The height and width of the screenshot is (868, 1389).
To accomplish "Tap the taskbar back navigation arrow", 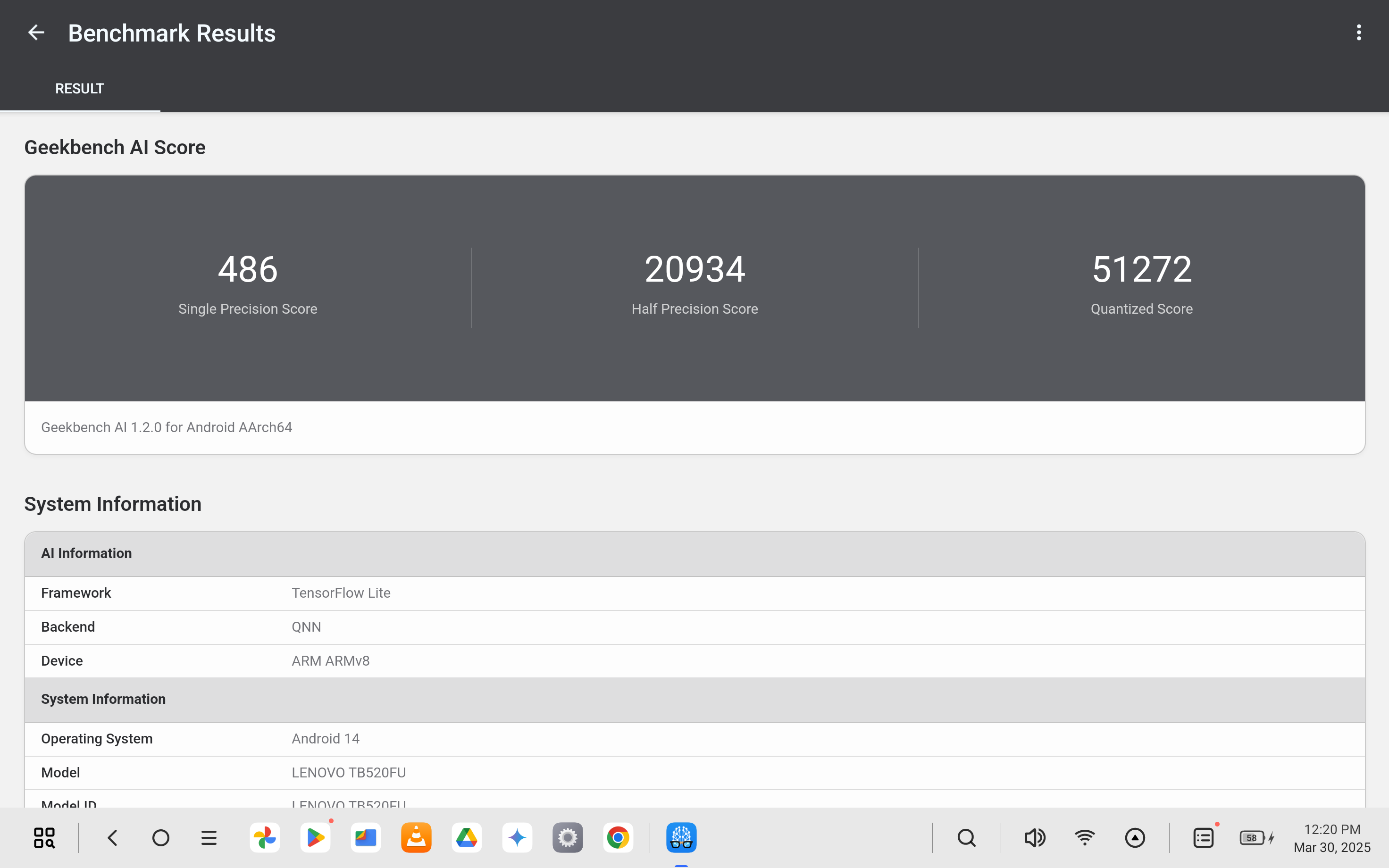I will [112, 838].
